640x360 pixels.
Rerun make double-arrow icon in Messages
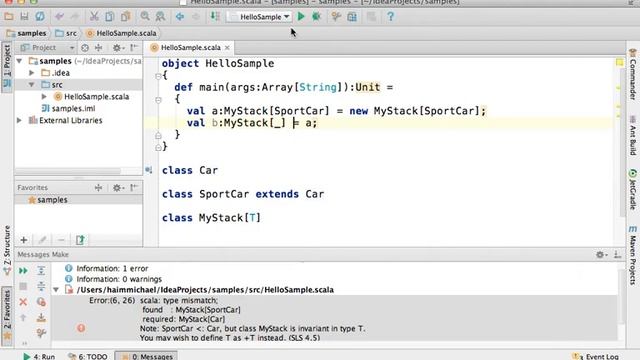pyautogui.click(x=23, y=271)
